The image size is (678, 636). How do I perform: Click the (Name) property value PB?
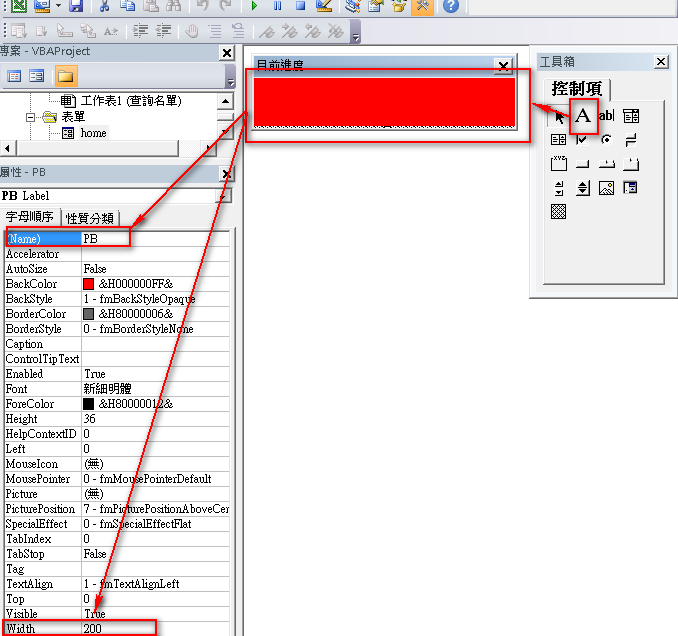tap(155, 239)
